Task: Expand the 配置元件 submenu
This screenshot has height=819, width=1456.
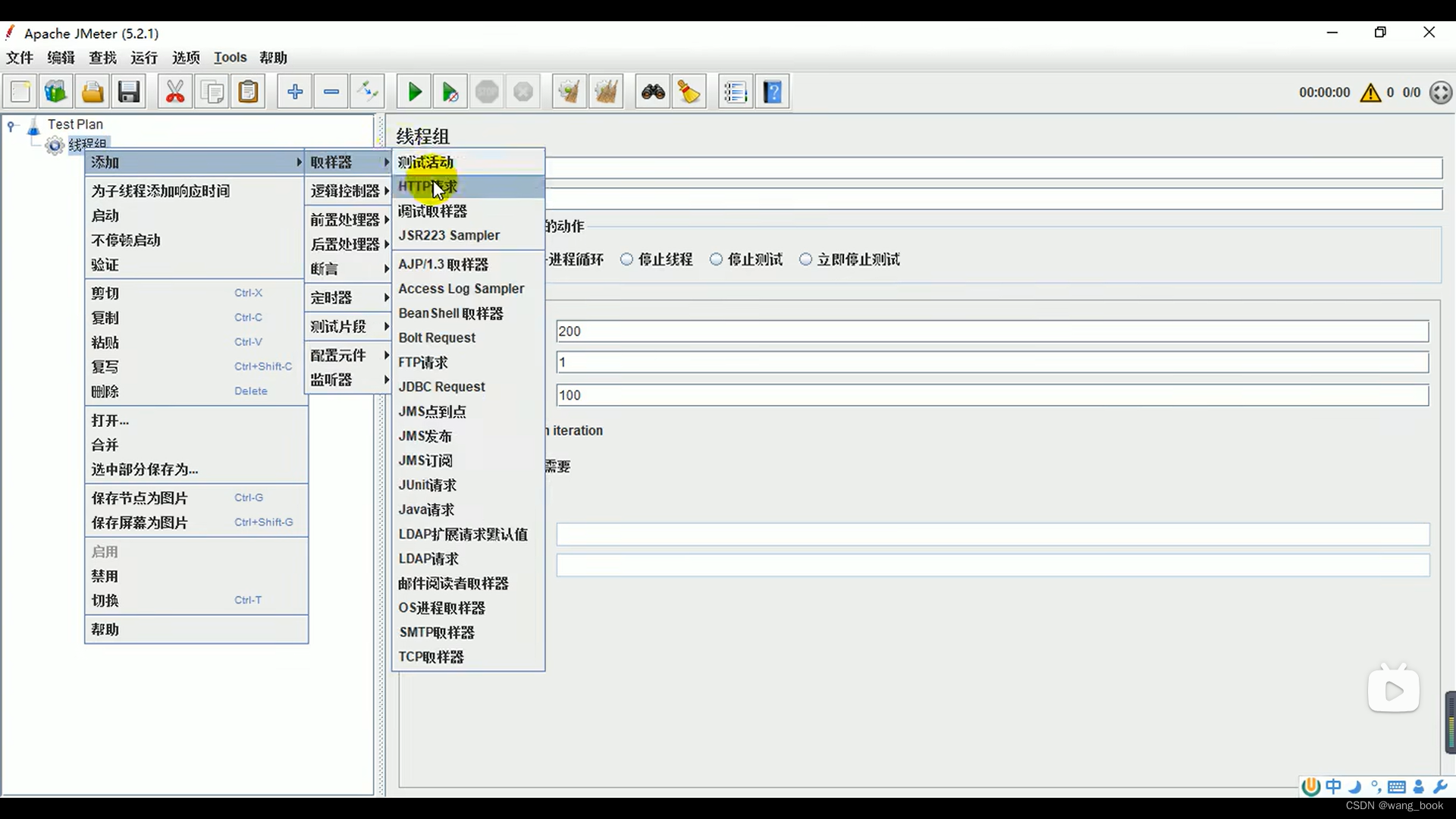Action: (x=348, y=356)
